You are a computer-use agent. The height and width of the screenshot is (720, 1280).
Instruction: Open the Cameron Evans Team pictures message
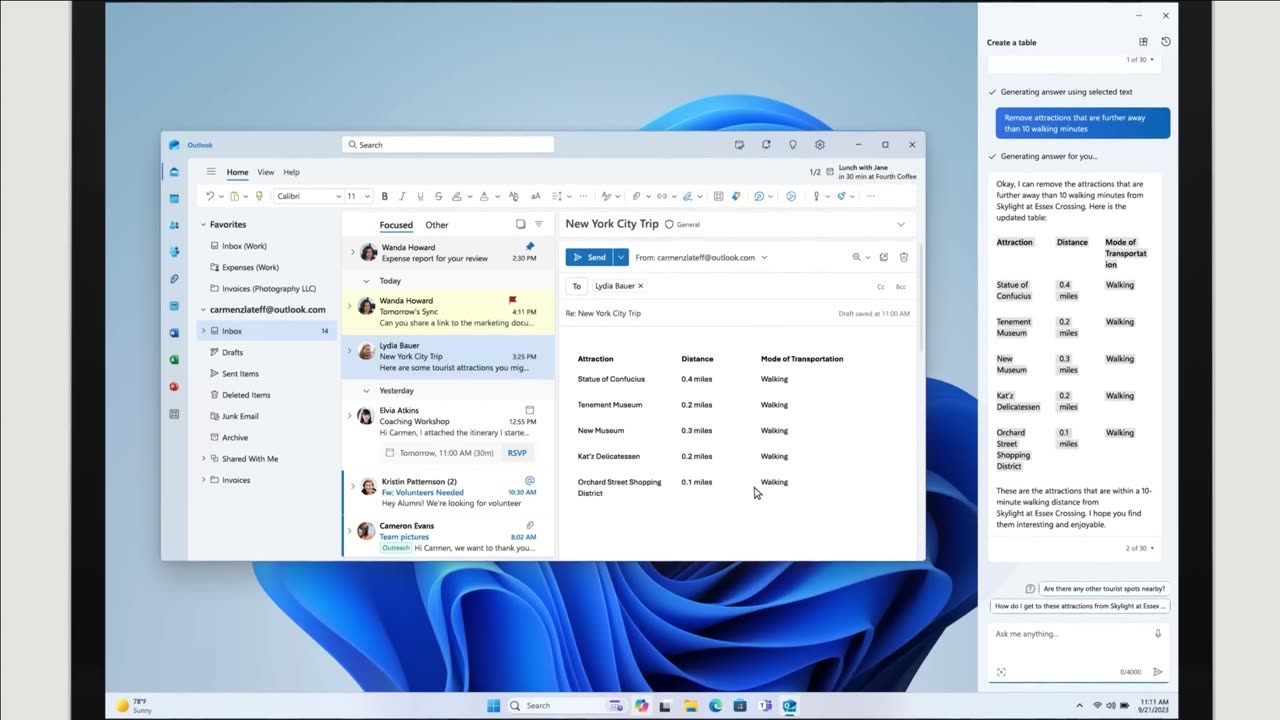click(448, 537)
